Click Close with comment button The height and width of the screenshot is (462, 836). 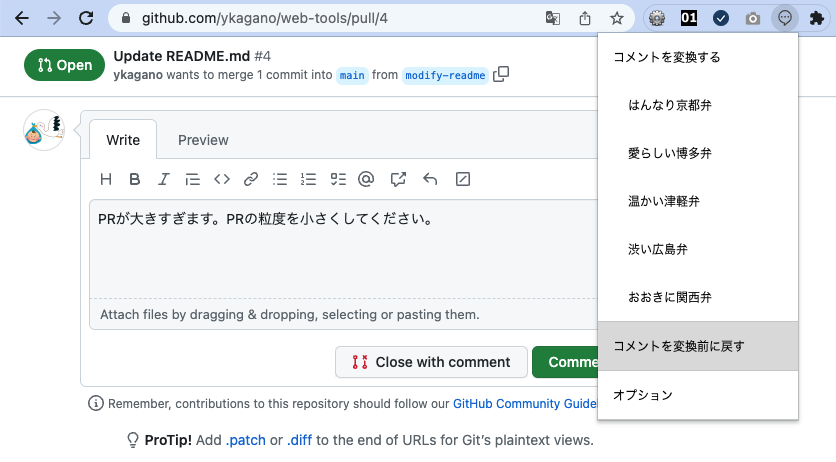tap(431, 362)
